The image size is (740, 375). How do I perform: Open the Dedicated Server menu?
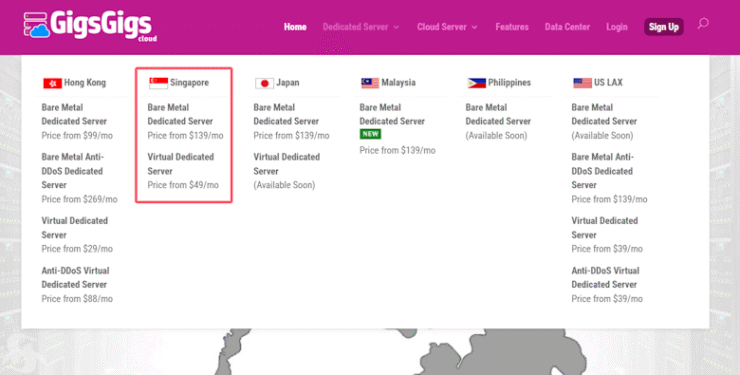355,27
